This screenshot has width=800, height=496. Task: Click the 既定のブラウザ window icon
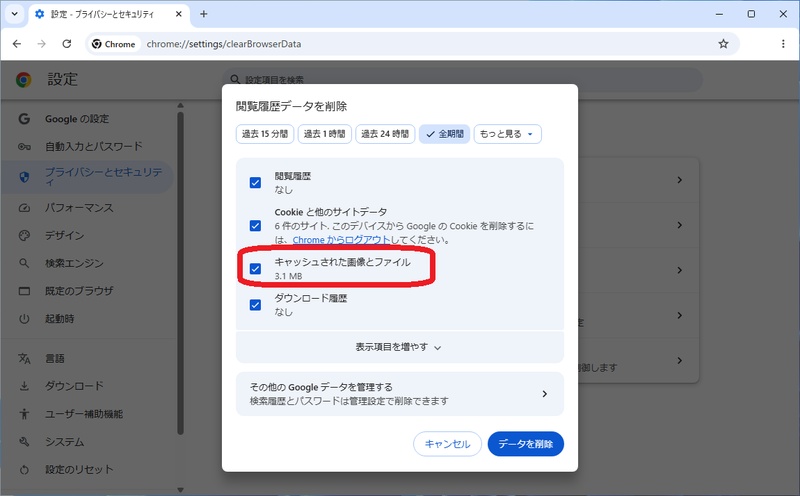(24, 291)
